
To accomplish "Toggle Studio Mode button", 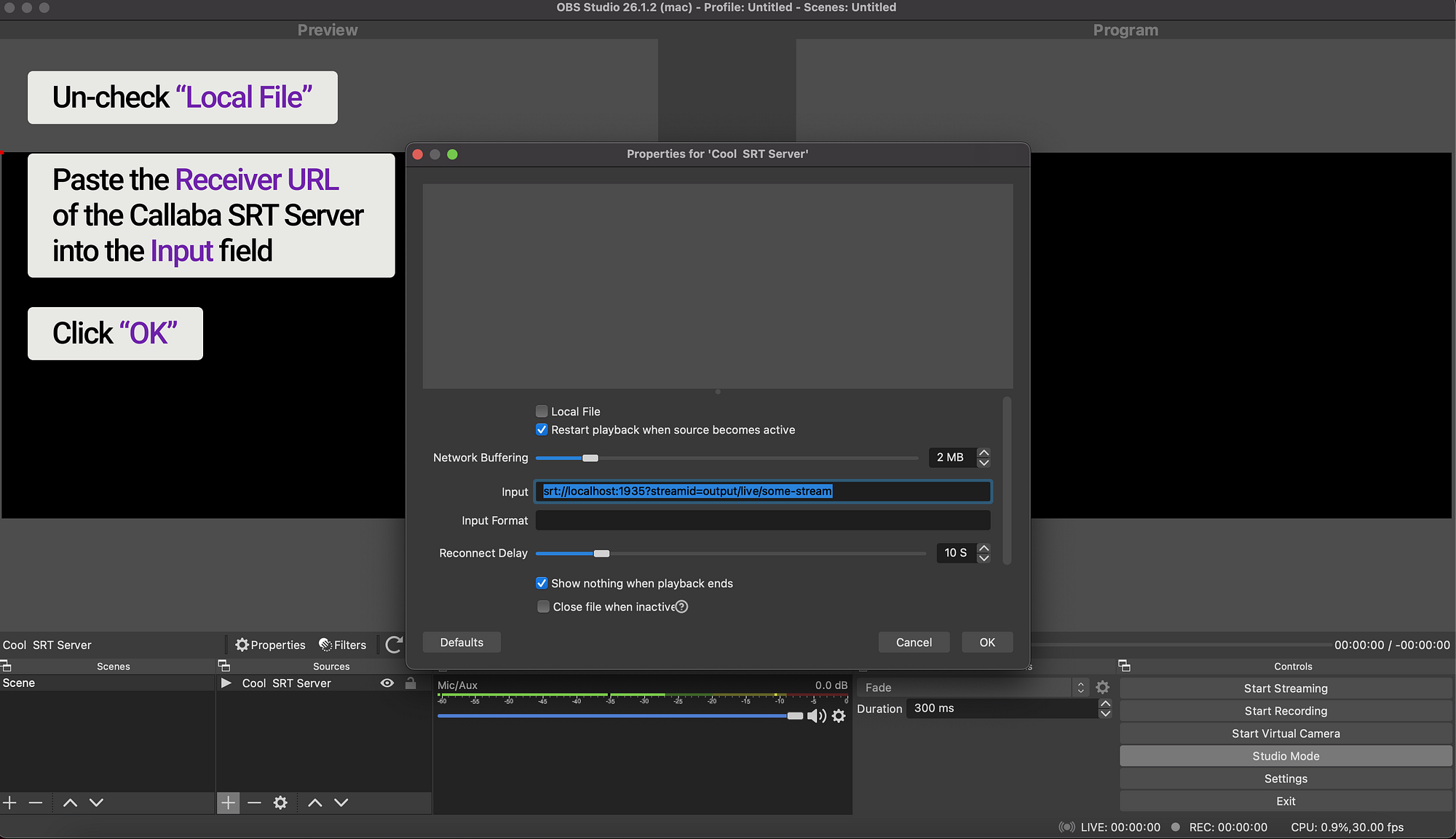I will click(1286, 756).
